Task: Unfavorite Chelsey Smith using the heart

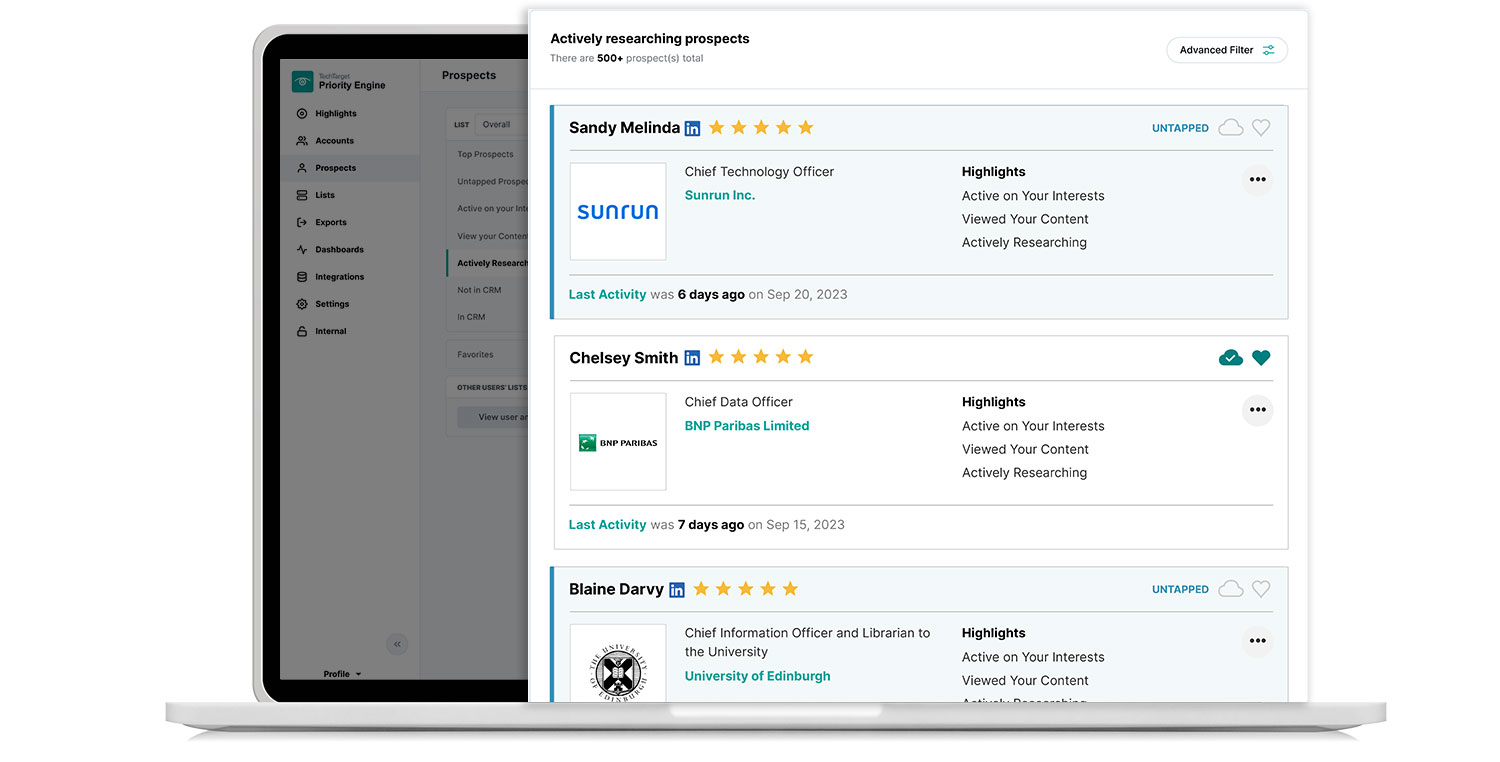Action: click(1261, 358)
